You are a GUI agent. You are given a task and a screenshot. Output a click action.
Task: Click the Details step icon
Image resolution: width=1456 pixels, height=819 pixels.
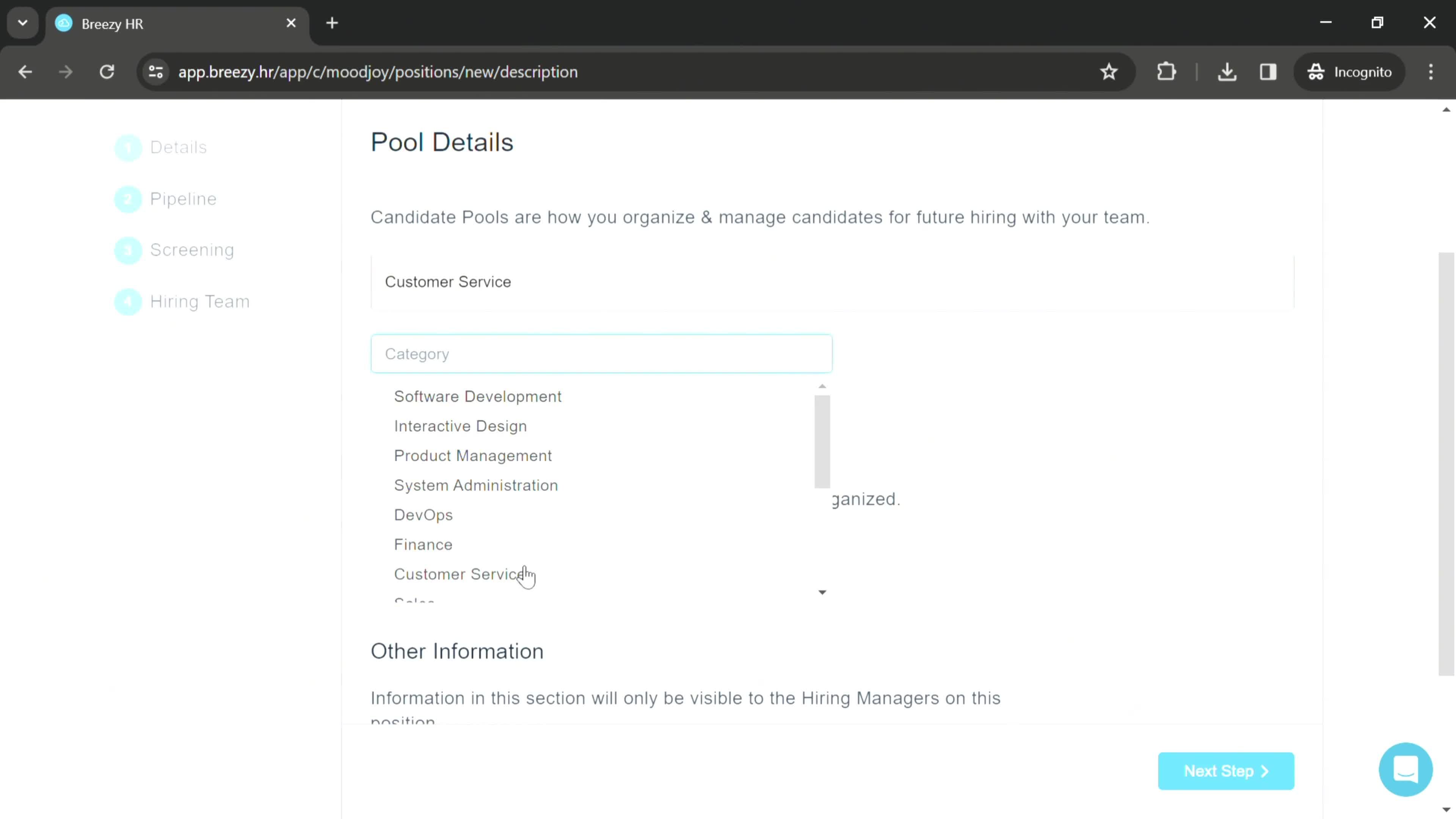click(128, 148)
